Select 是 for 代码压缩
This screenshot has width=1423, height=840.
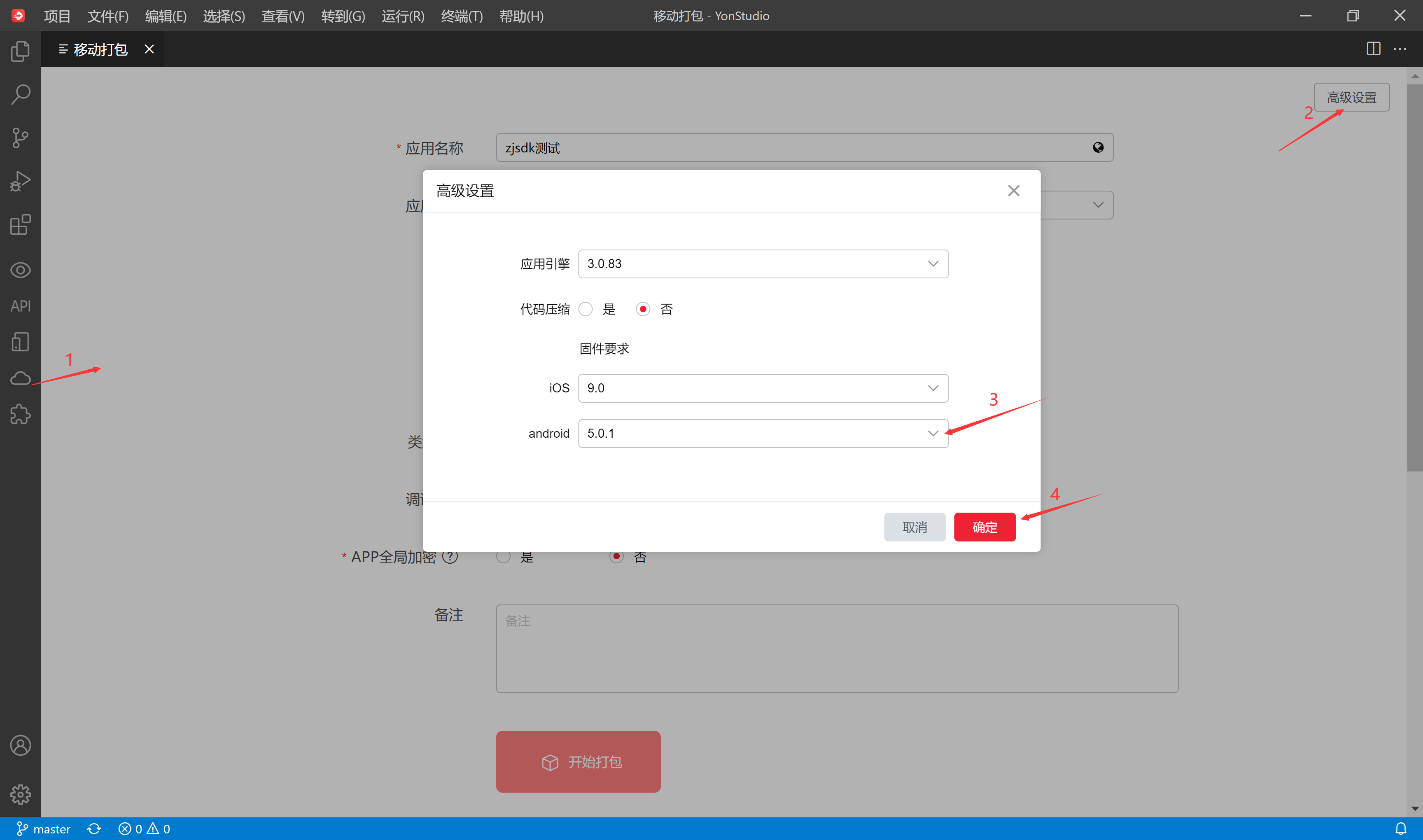coord(586,309)
